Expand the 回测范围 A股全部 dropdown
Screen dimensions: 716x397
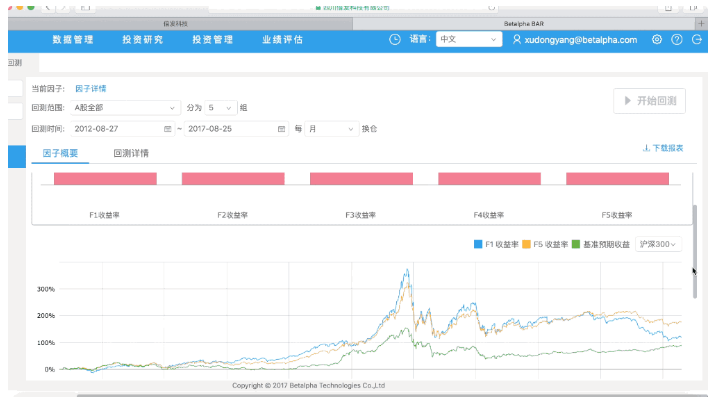pyautogui.click(x=125, y=108)
